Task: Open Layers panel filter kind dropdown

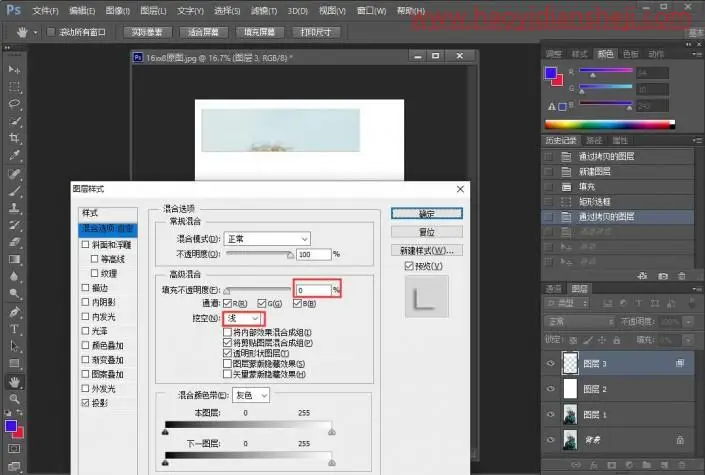Action: 567,304
